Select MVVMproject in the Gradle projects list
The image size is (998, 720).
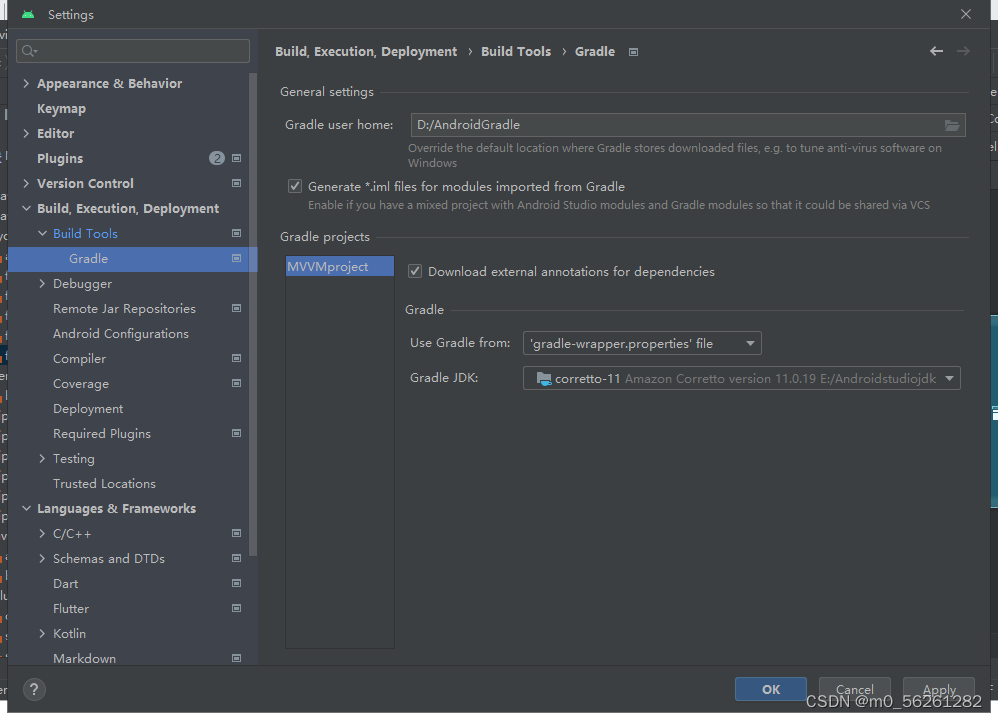(x=339, y=266)
